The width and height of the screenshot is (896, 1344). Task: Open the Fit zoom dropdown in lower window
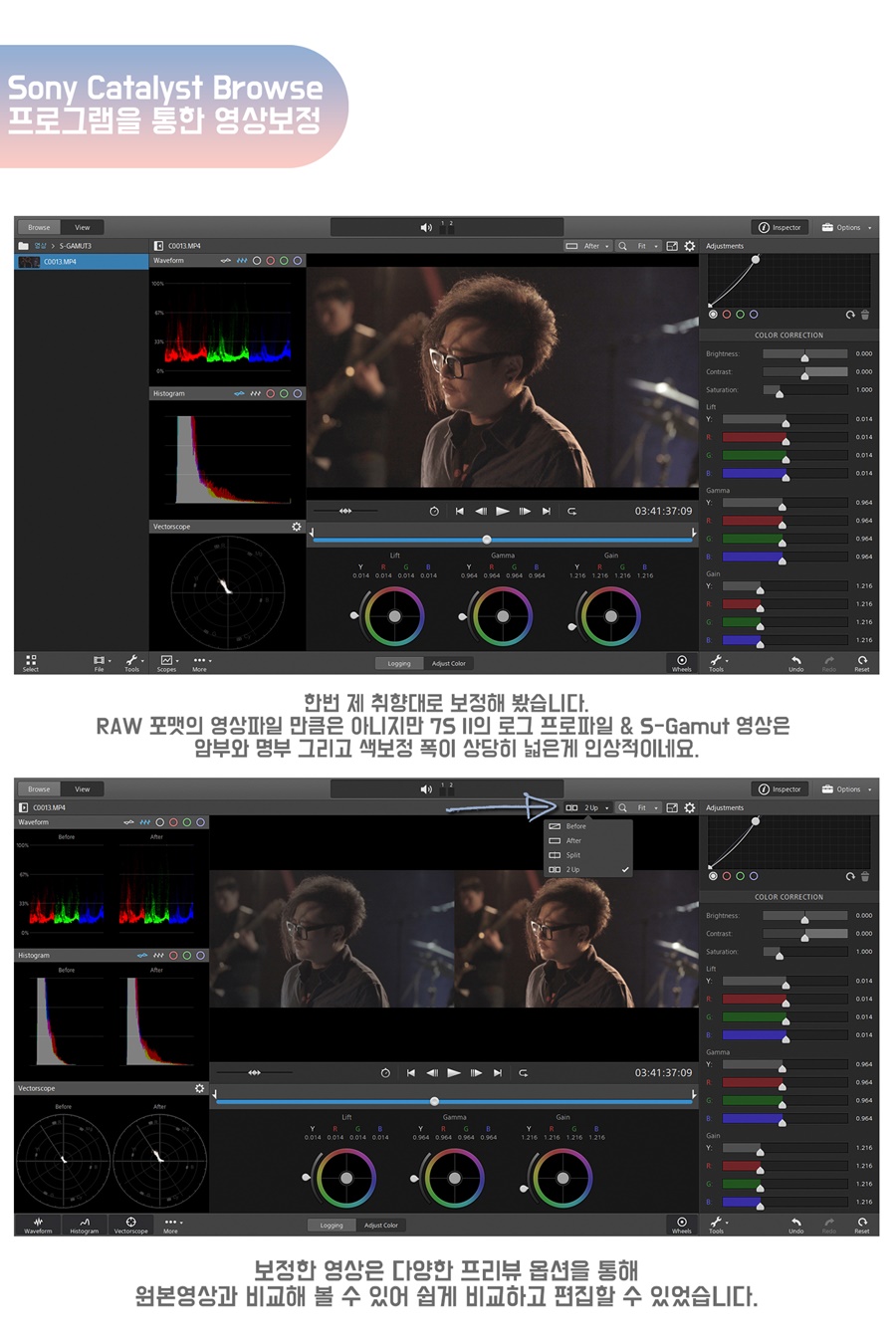tap(648, 807)
